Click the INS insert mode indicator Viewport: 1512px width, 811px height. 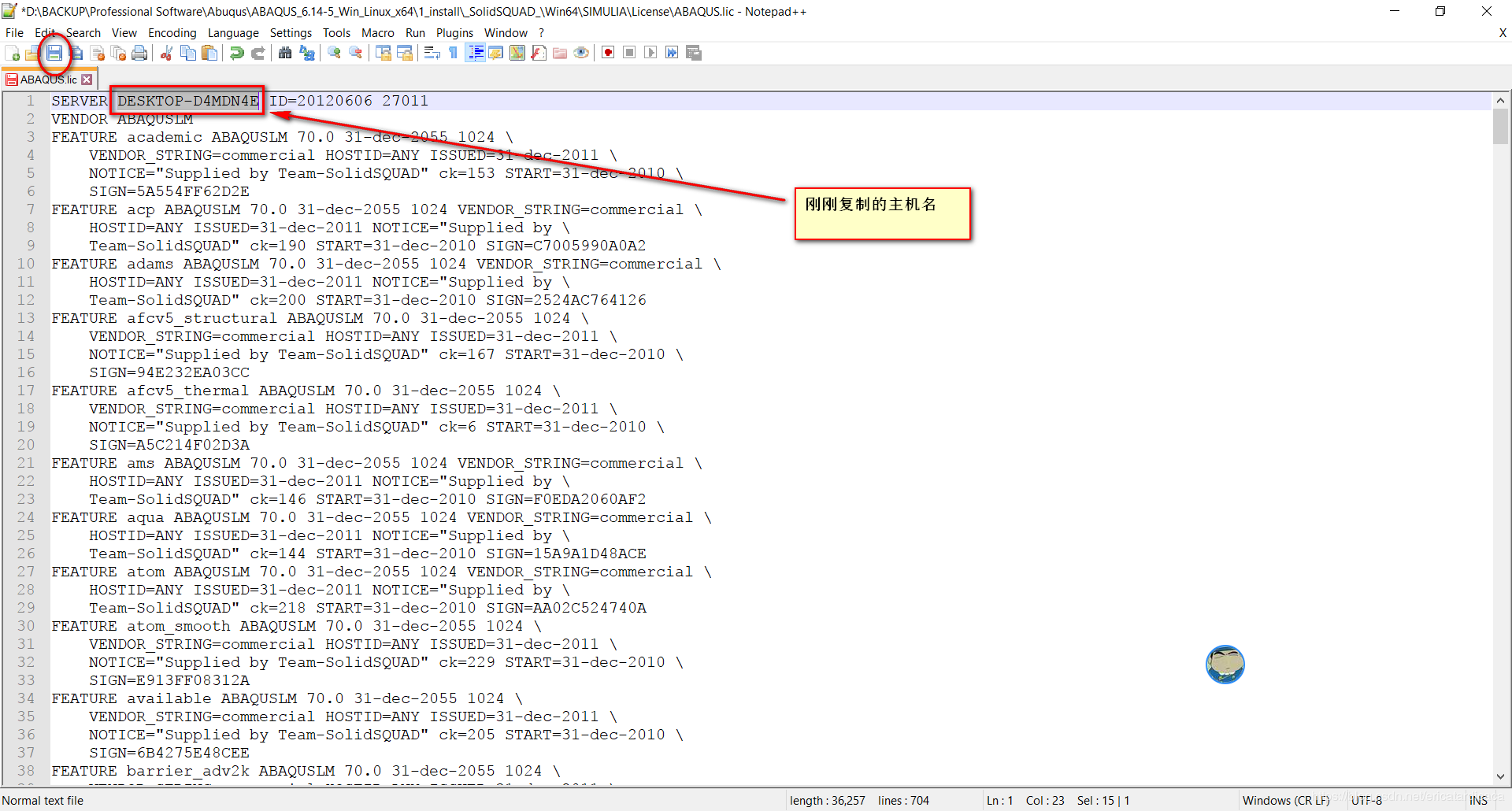[1478, 800]
